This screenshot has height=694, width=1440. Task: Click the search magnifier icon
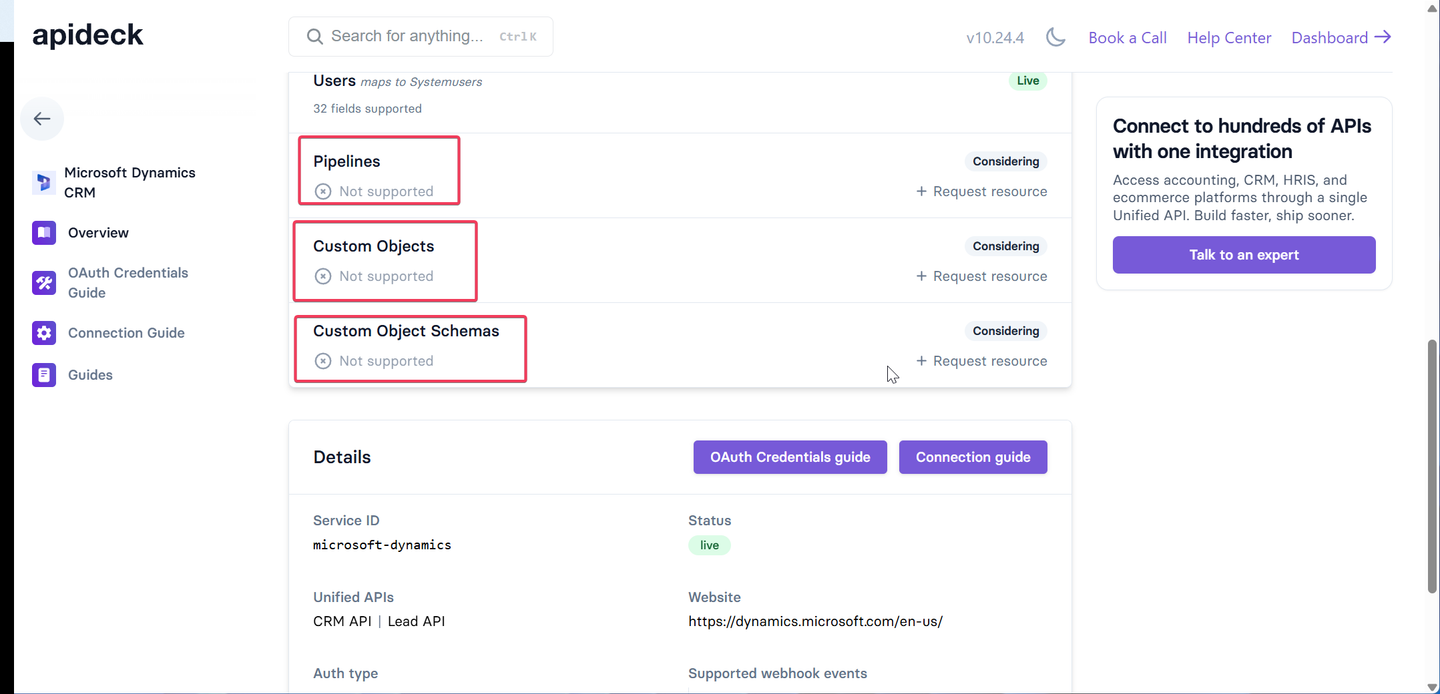pos(315,36)
